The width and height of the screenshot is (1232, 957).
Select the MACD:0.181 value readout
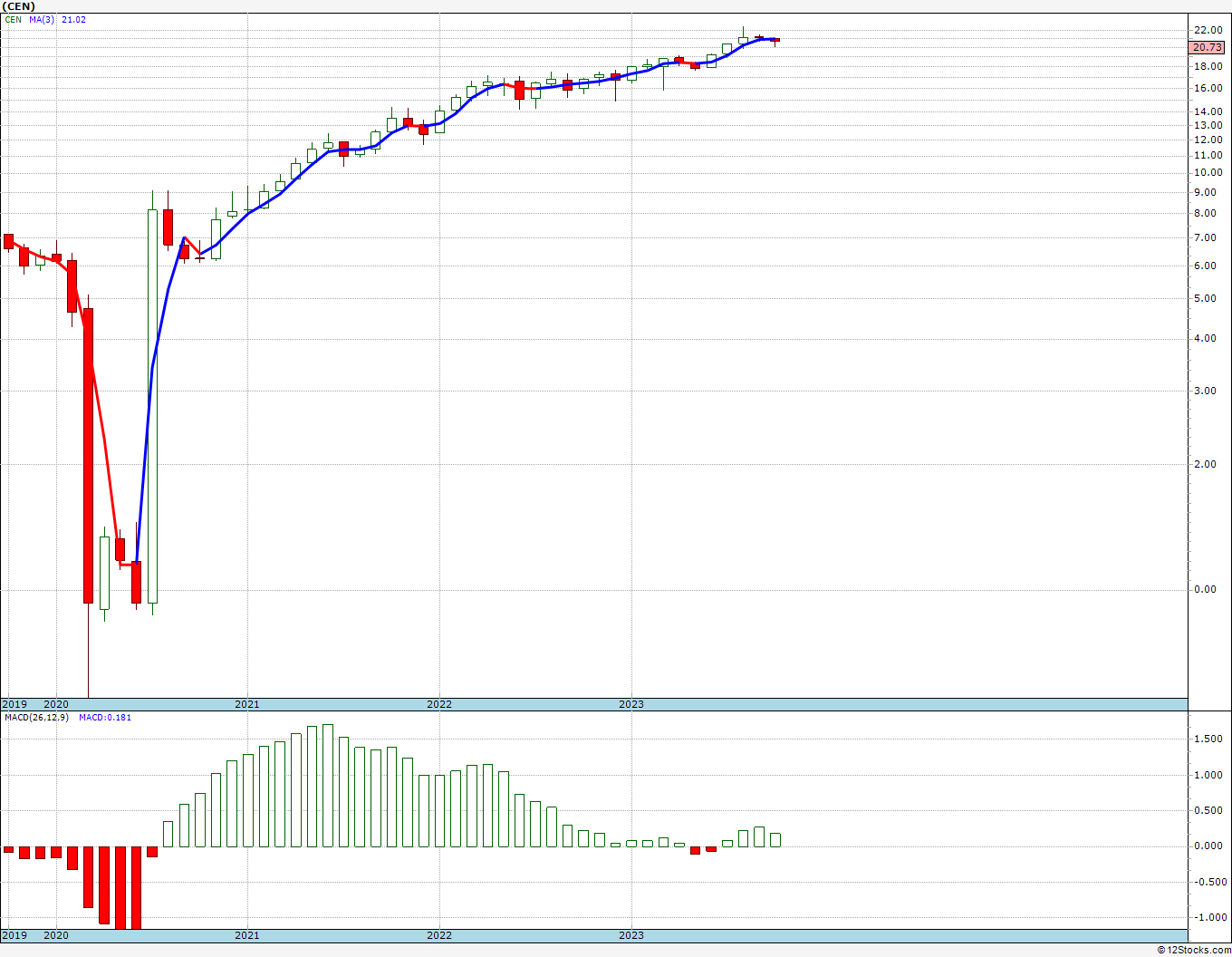105,718
